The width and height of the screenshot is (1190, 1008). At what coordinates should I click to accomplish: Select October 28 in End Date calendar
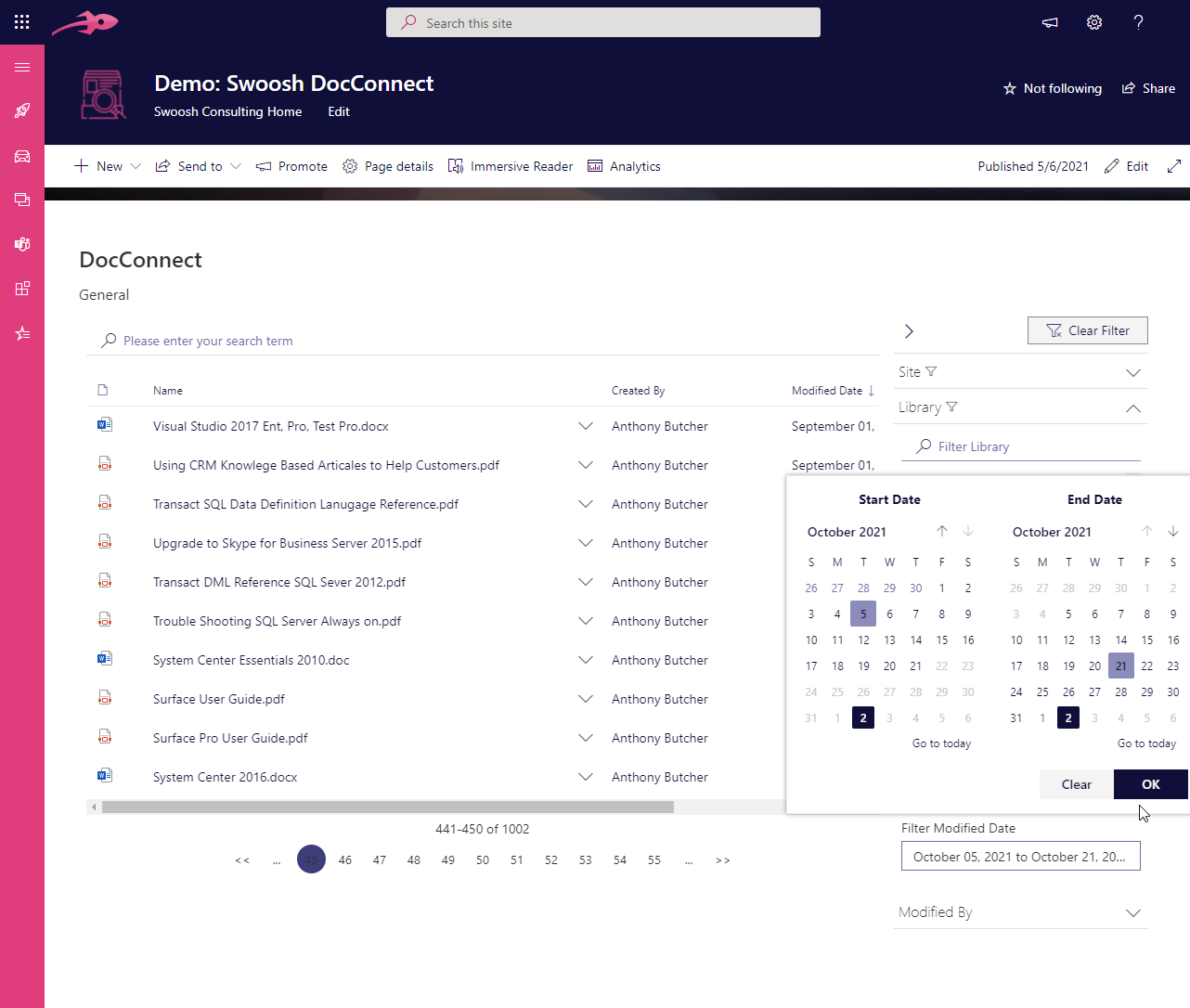pos(1121,691)
